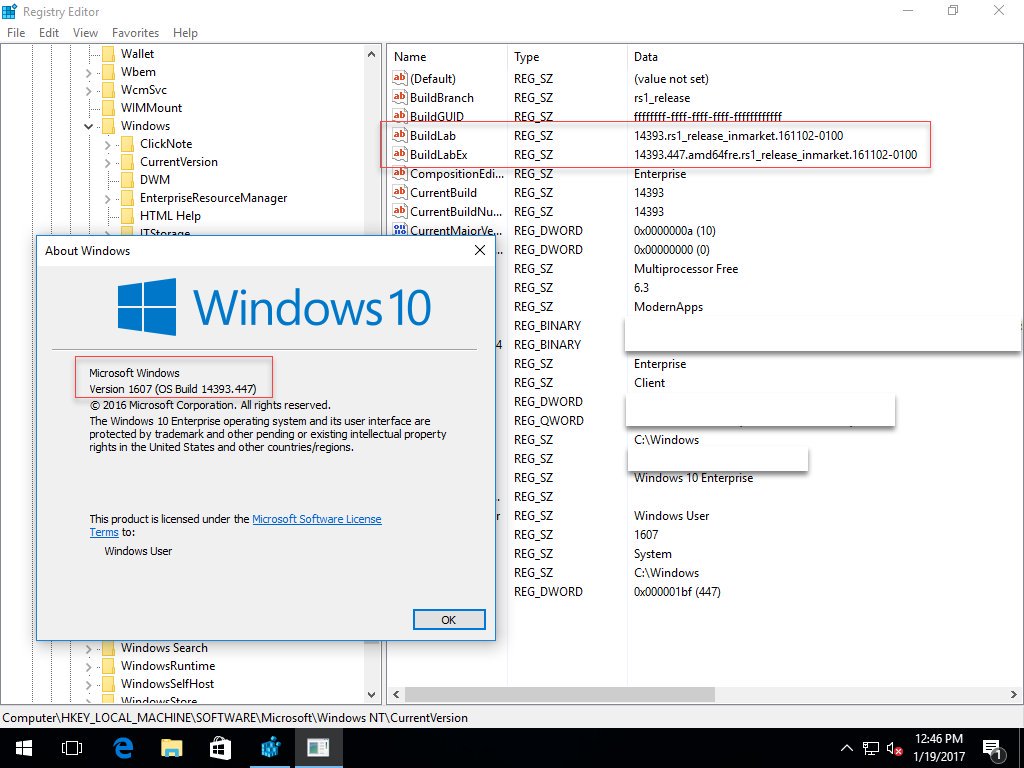
Task: Open the Favorites menu
Action: 135,33
